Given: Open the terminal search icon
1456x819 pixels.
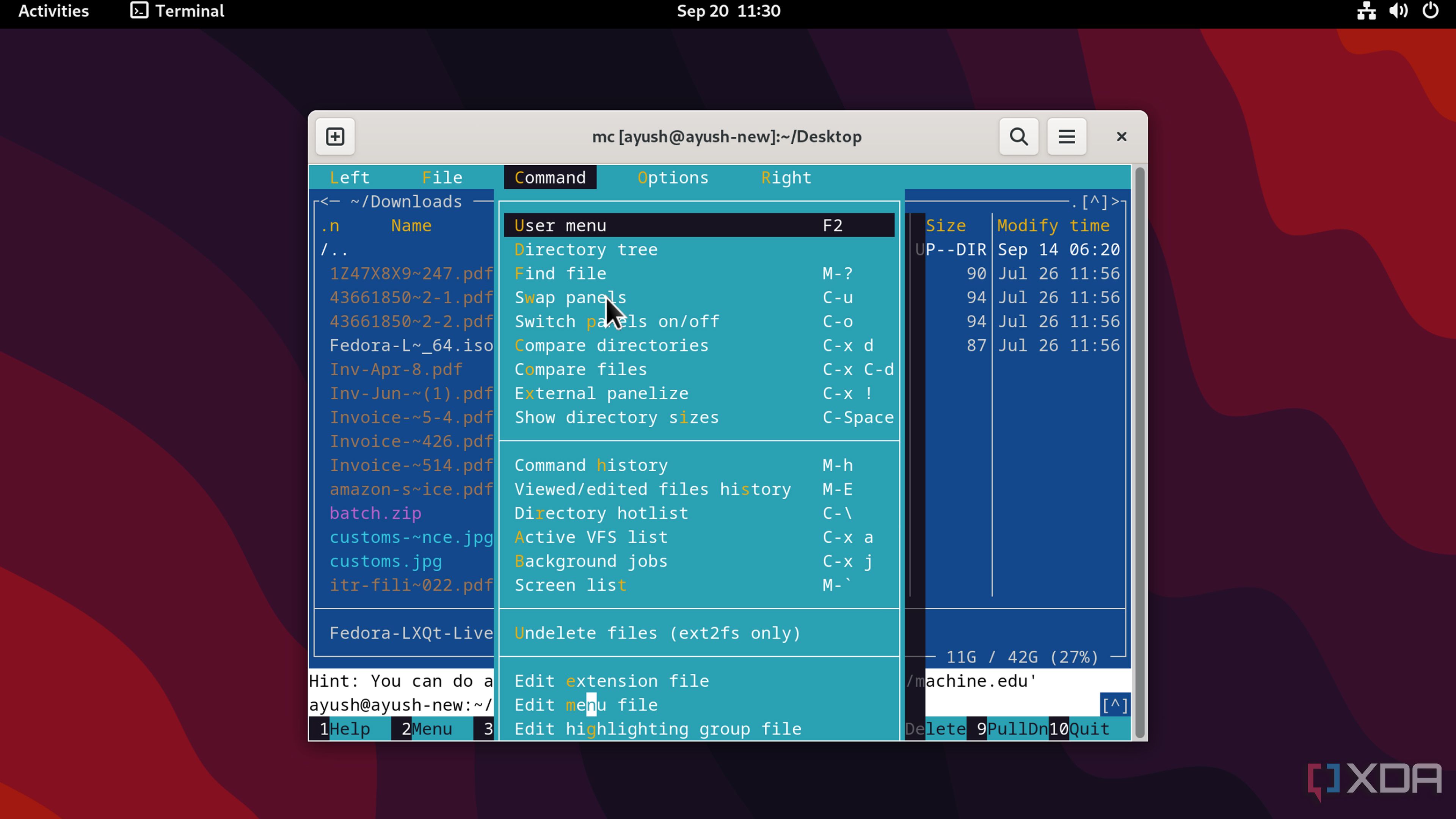Looking at the screenshot, I should point(1018,137).
